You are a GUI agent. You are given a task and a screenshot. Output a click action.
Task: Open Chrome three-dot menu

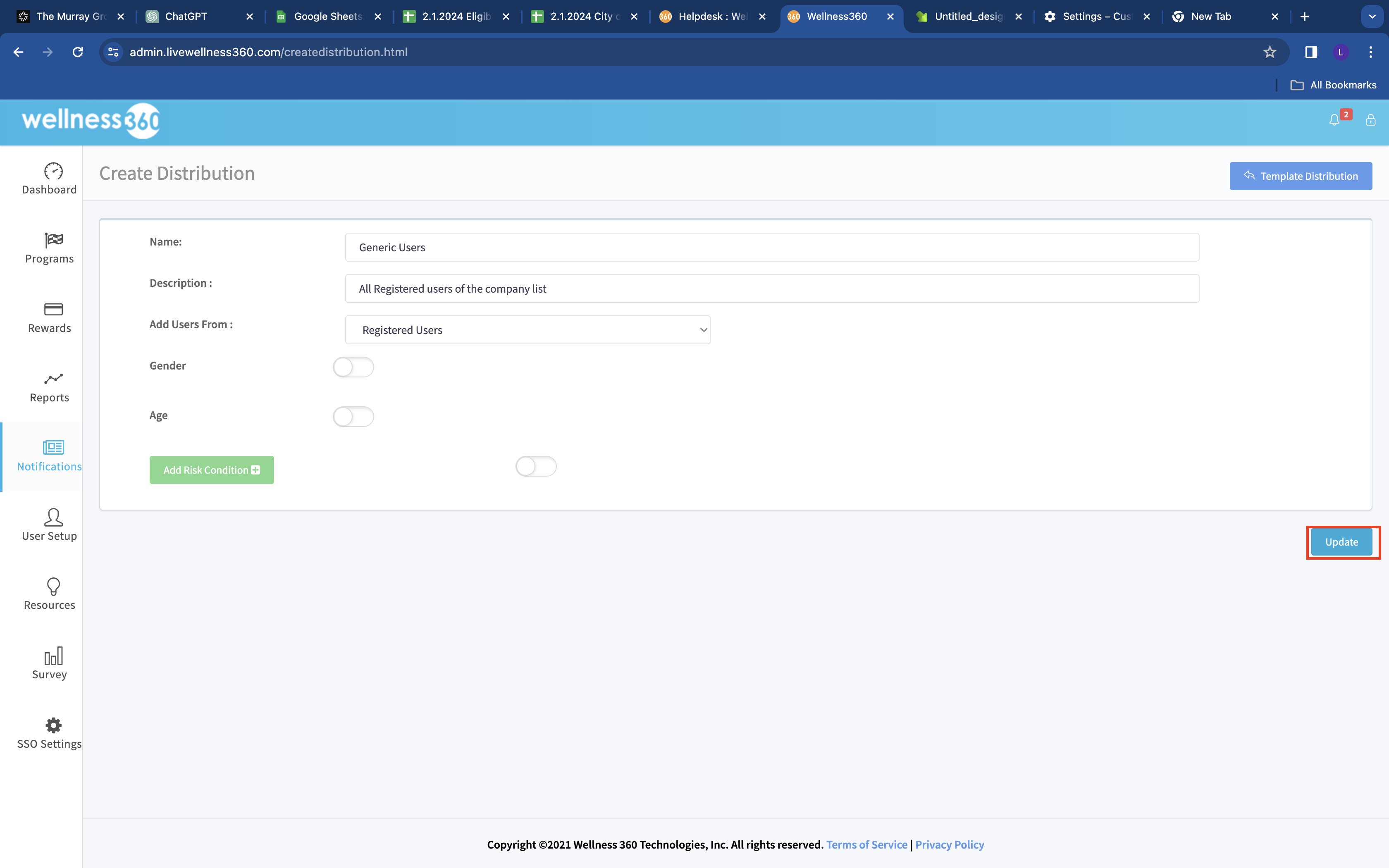(x=1371, y=52)
